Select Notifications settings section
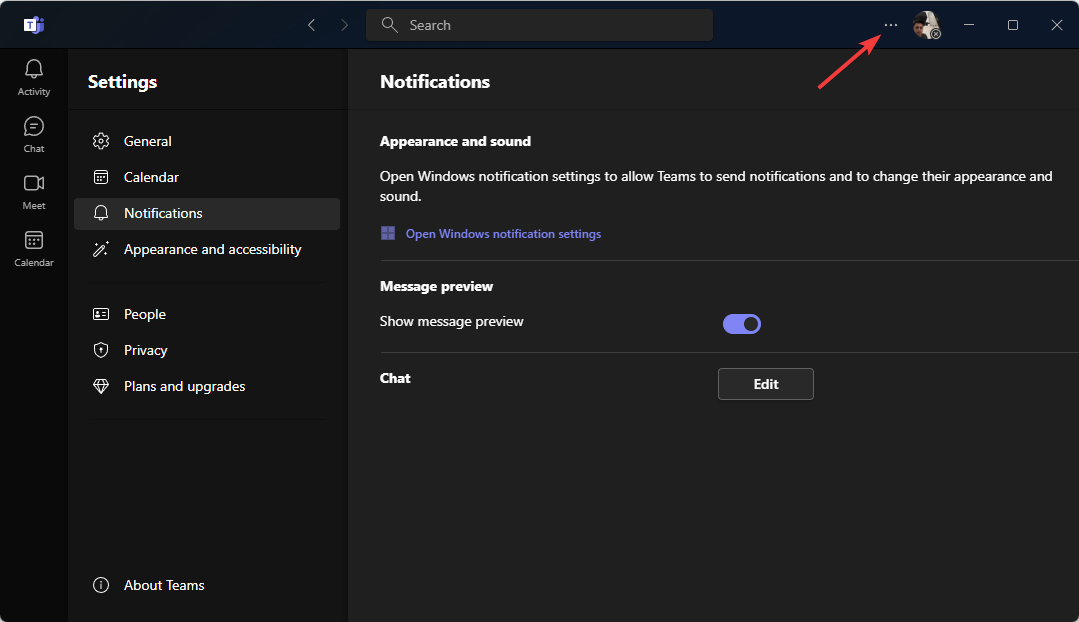 click(206, 213)
